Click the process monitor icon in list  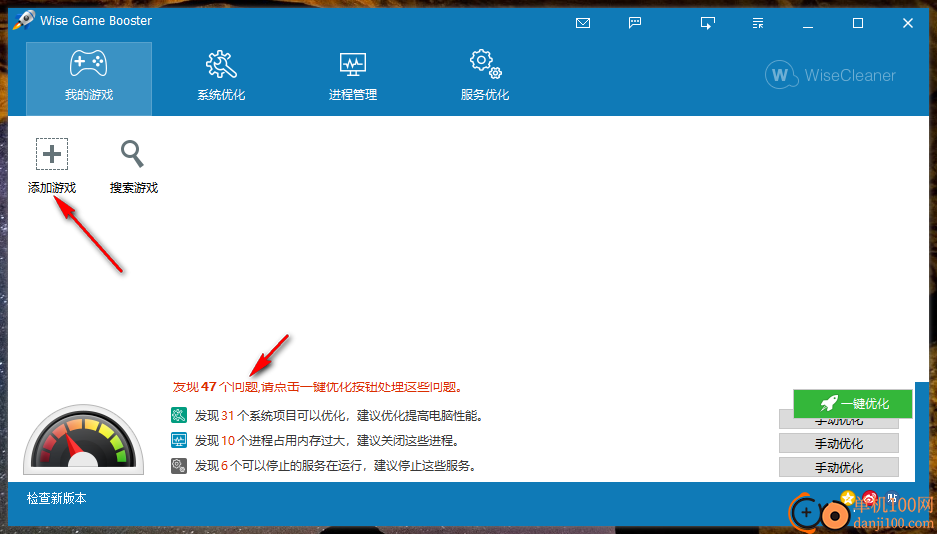(x=179, y=441)
